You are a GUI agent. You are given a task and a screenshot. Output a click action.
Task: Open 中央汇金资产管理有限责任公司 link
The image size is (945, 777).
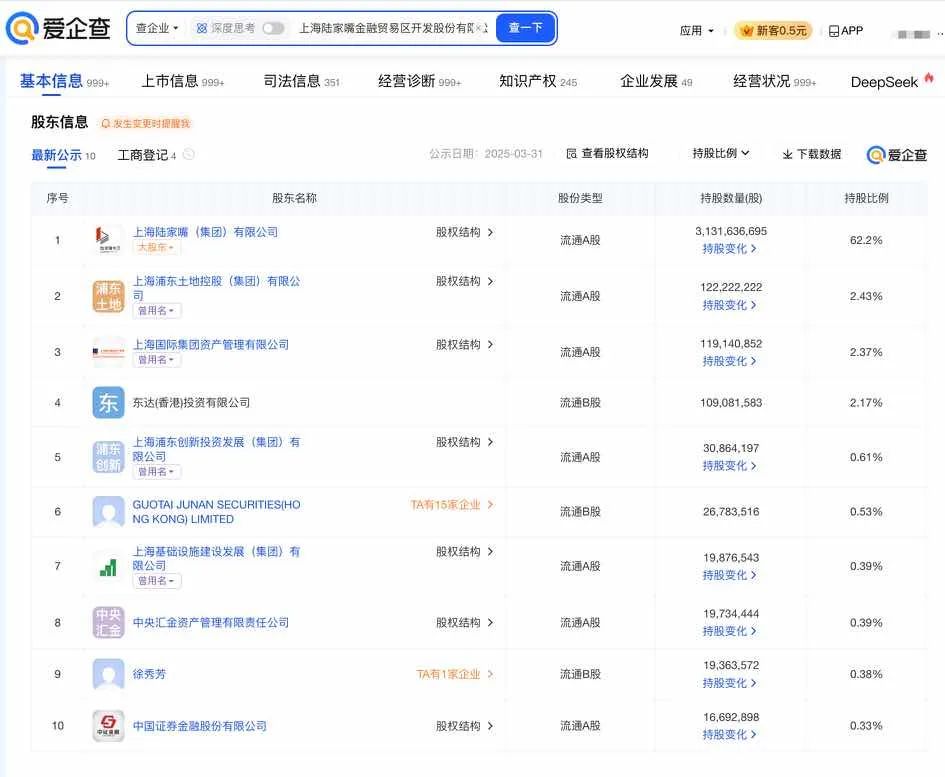211,623
